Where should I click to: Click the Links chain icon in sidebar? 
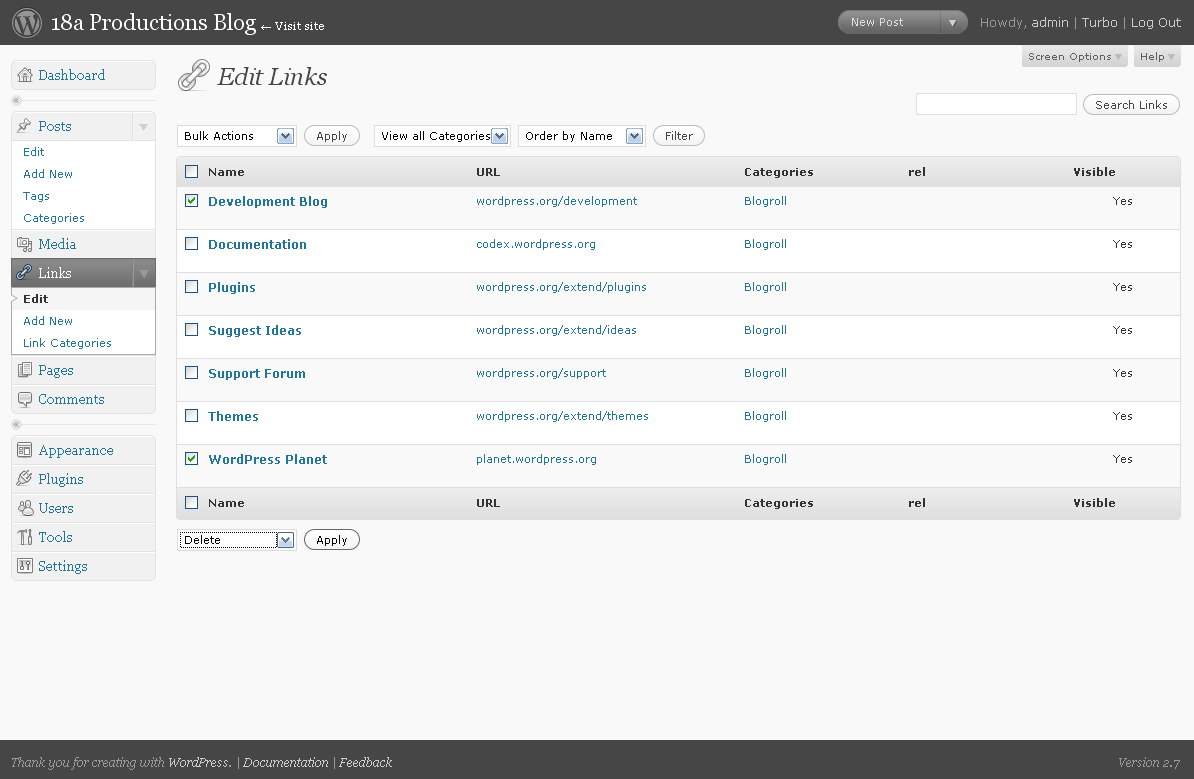point(25,273)
